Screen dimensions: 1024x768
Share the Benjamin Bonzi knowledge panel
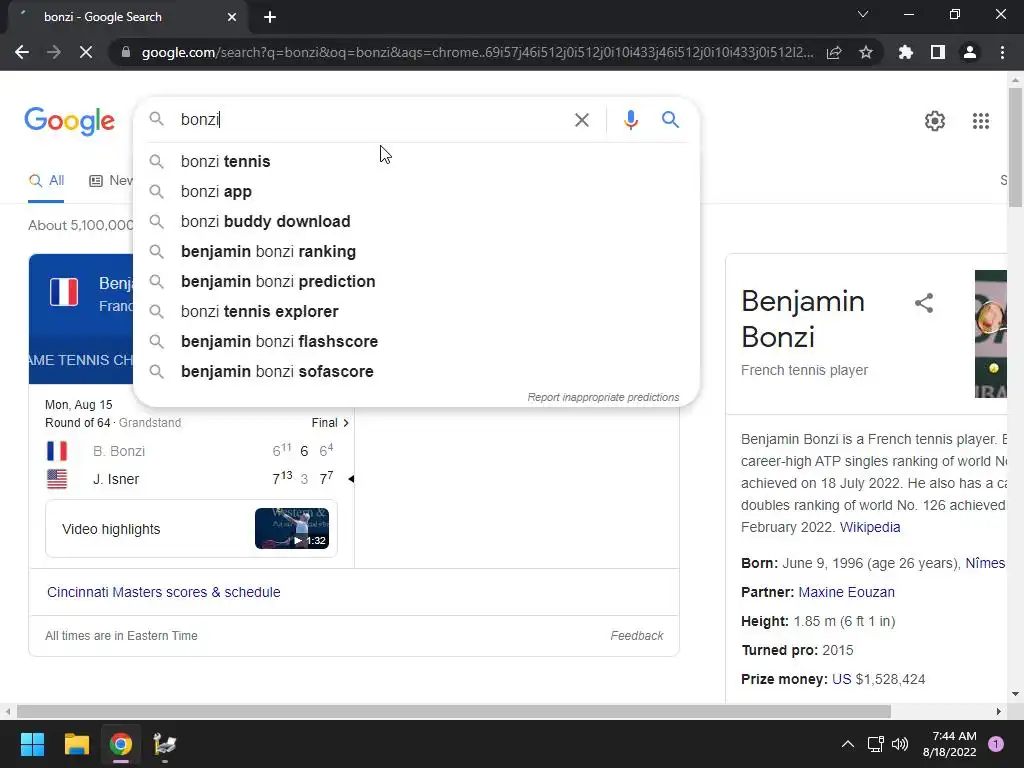pos(923,303)
